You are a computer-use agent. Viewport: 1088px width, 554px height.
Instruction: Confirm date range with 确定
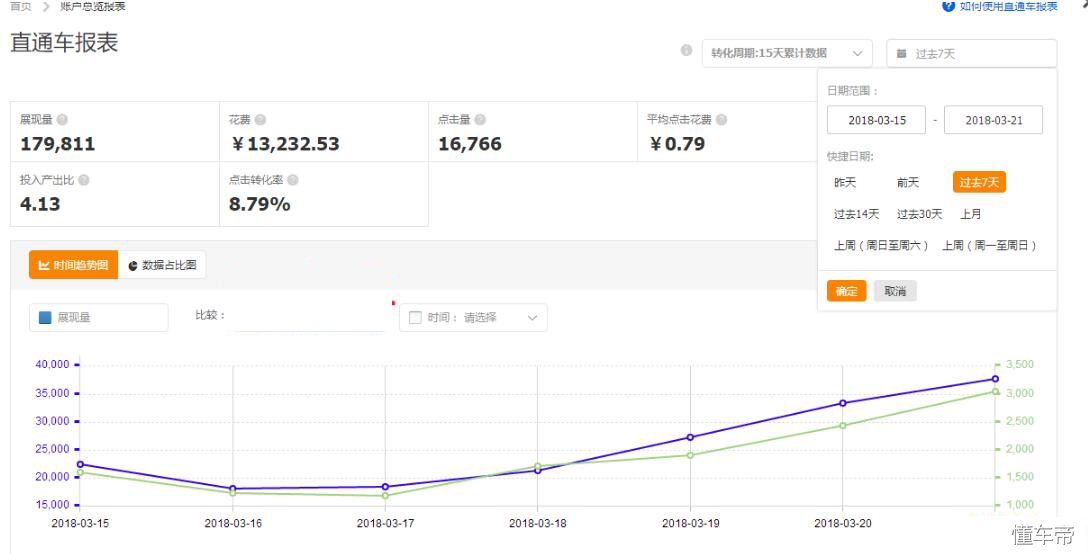(x=847, y=291)
